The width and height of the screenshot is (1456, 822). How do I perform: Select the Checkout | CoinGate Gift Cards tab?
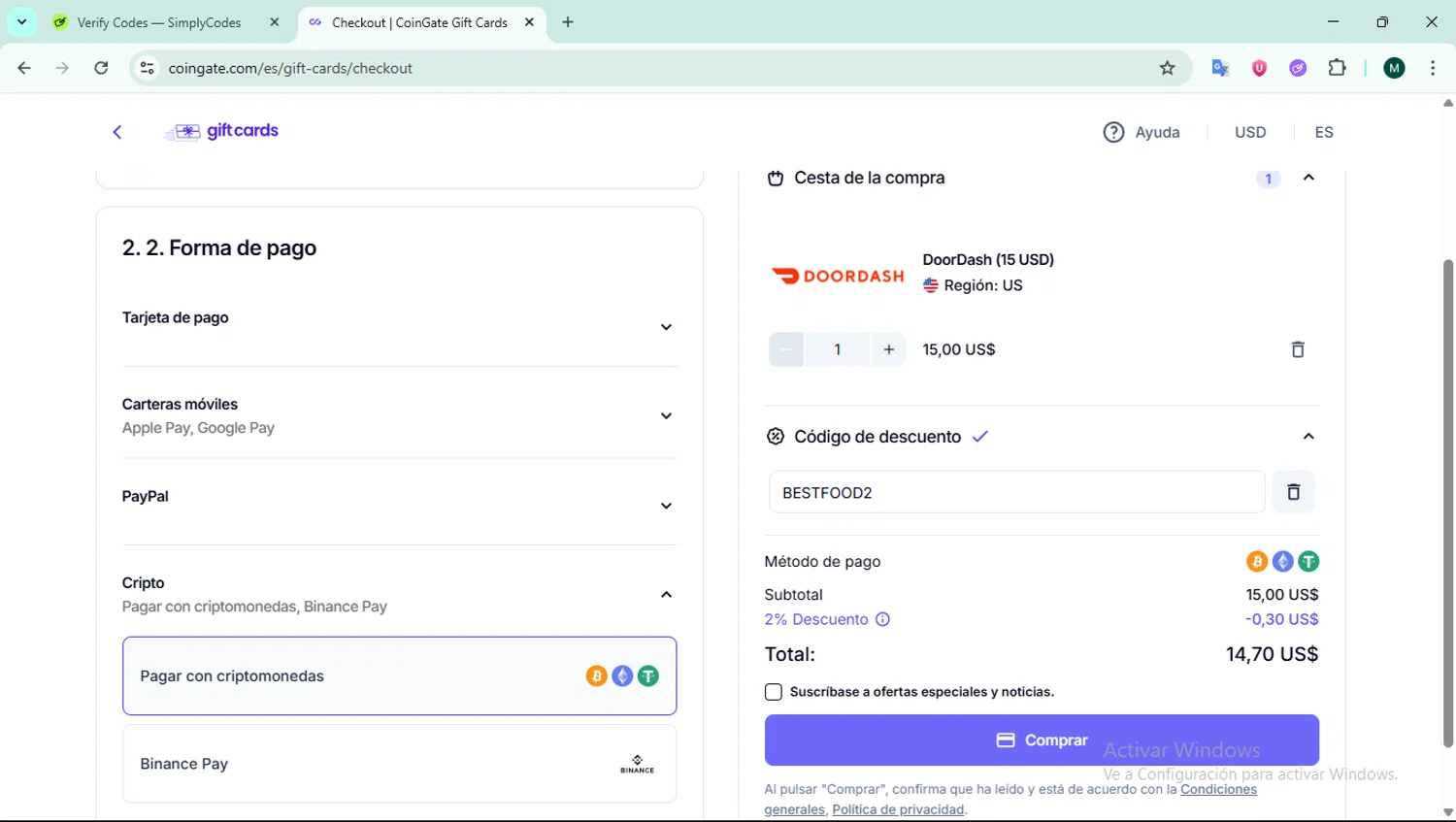pyautogui.click(x=422, y=22)
